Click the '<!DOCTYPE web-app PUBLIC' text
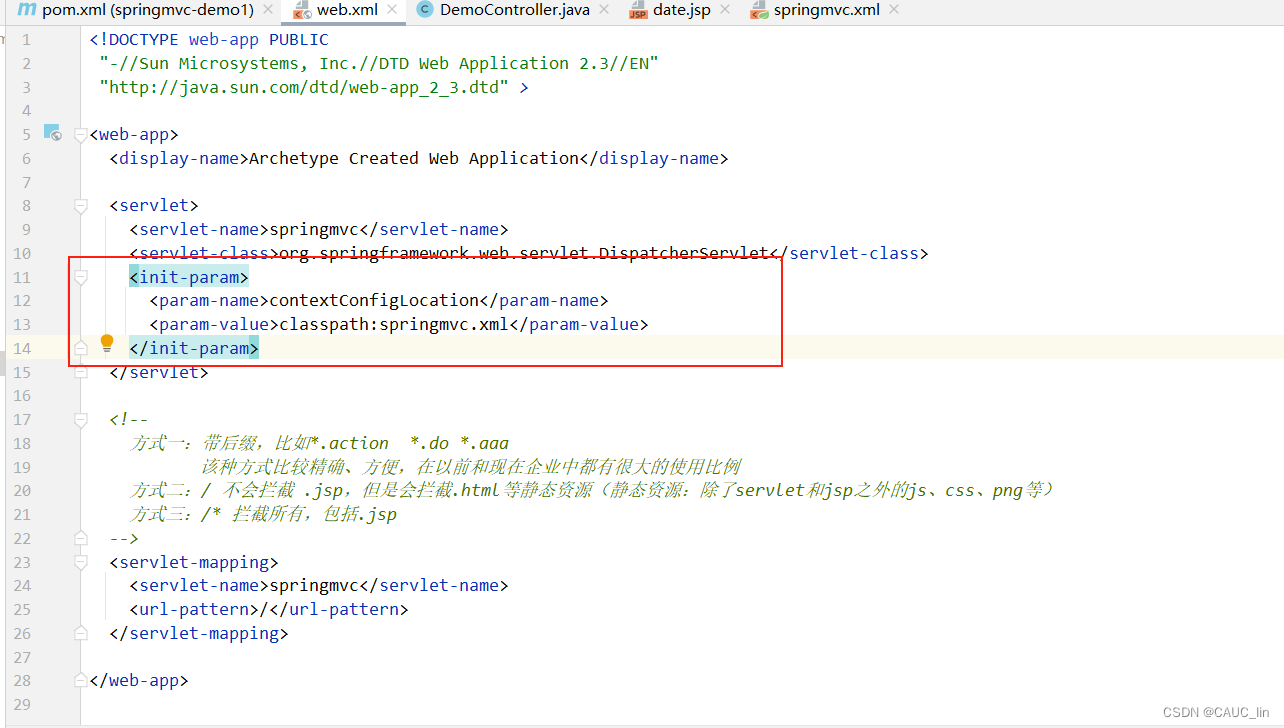Image resolution: width=1284 pixels, height=728 pixels. [209, 40]
